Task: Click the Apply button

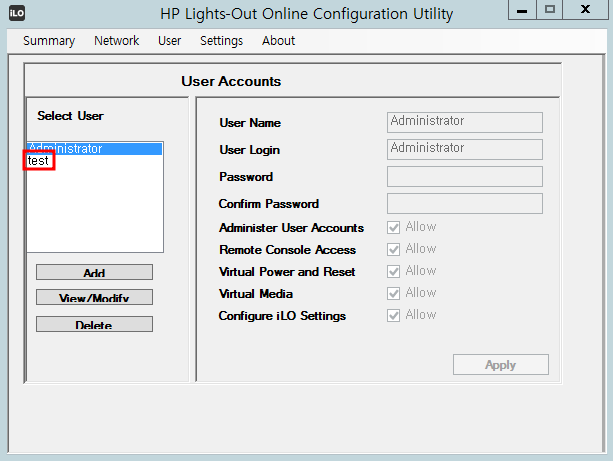Action: pos(501,365)
